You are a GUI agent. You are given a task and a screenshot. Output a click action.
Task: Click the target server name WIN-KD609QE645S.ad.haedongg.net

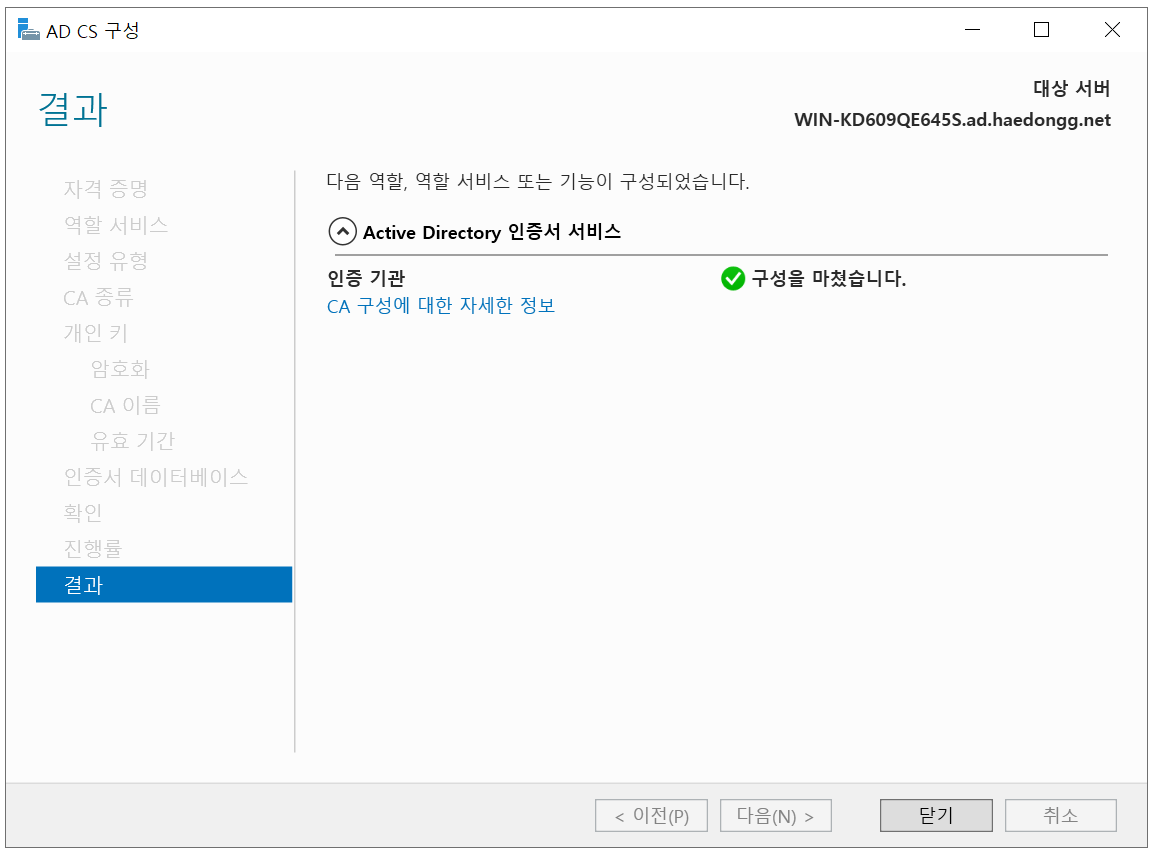point(952,120)
